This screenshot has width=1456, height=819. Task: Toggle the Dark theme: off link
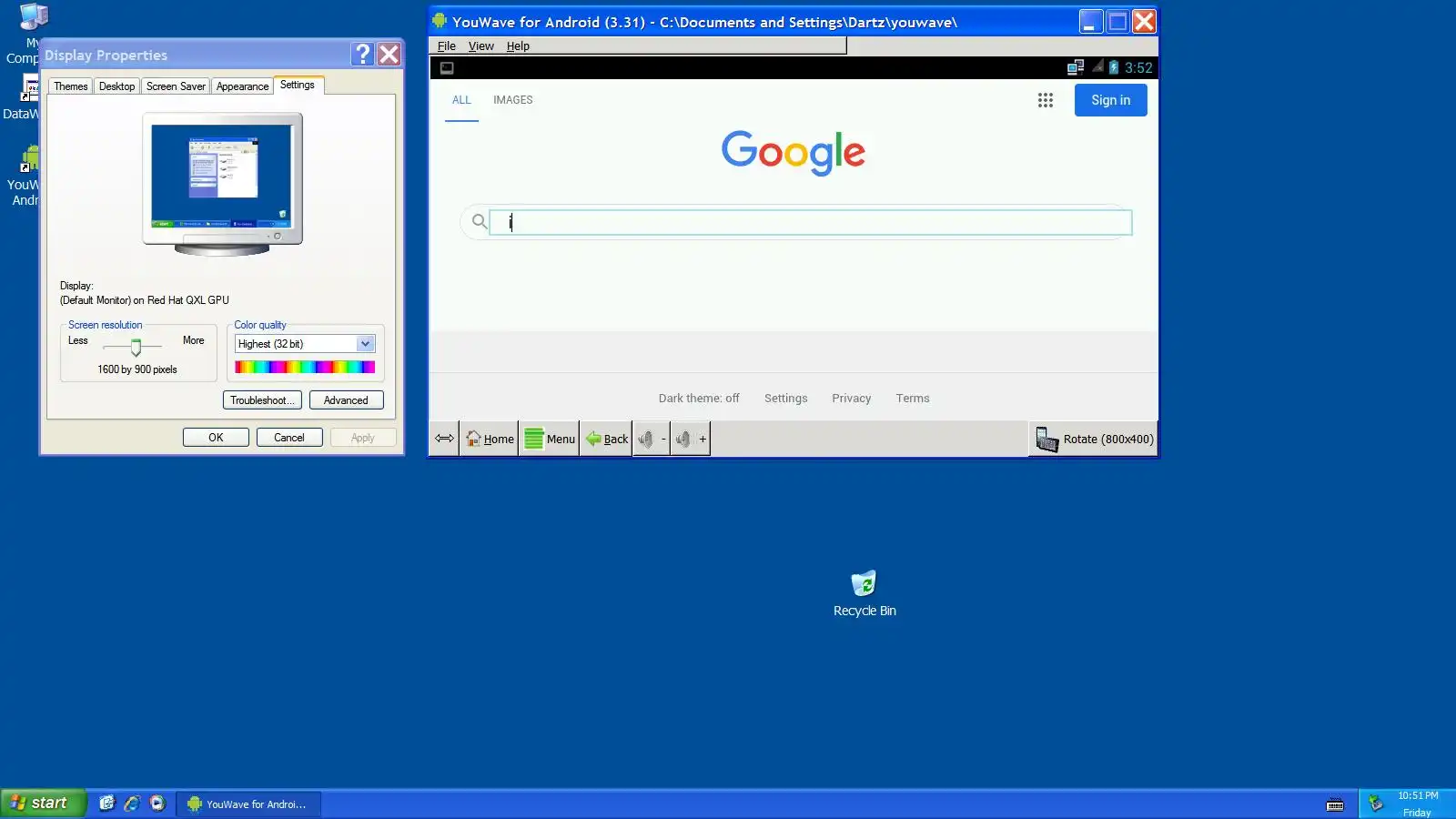pyautogui.click(x=699, y=399)
